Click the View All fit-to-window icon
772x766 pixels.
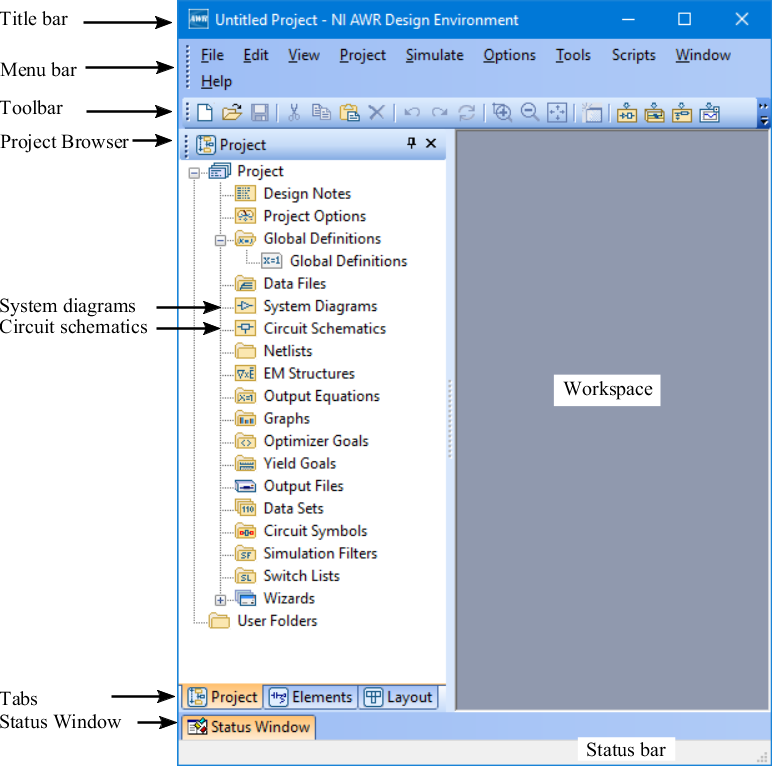(557, 112)
